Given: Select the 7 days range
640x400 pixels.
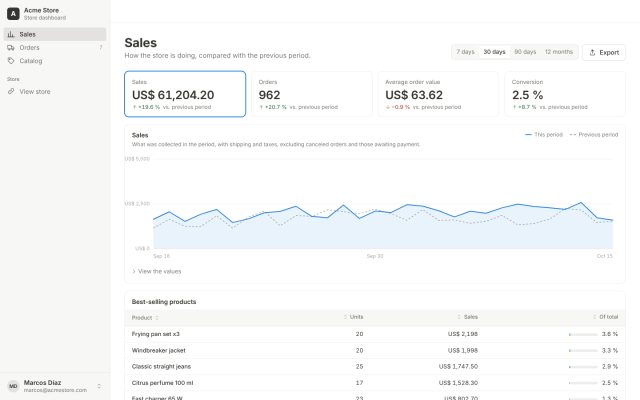Looking at the screenshot, I should (465, 52).
